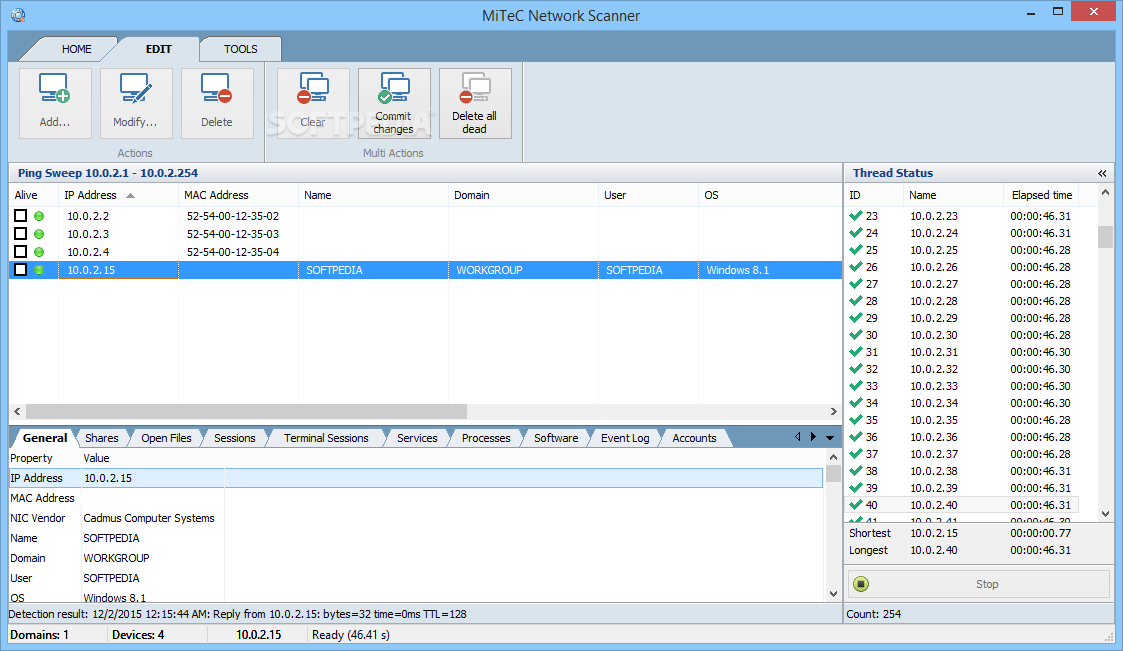Select MAC address 52-54-00-12-35-02 cell
Viewport: 1123px width, 651px height.
[233, 216]
